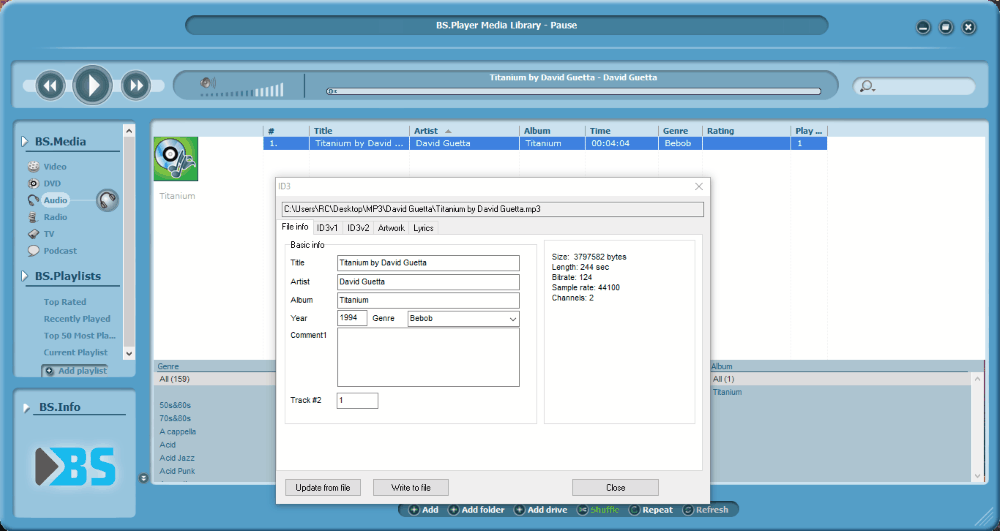1000x531 pixels.
Task: Sort the library by Title column
Action: click(359, 131)
